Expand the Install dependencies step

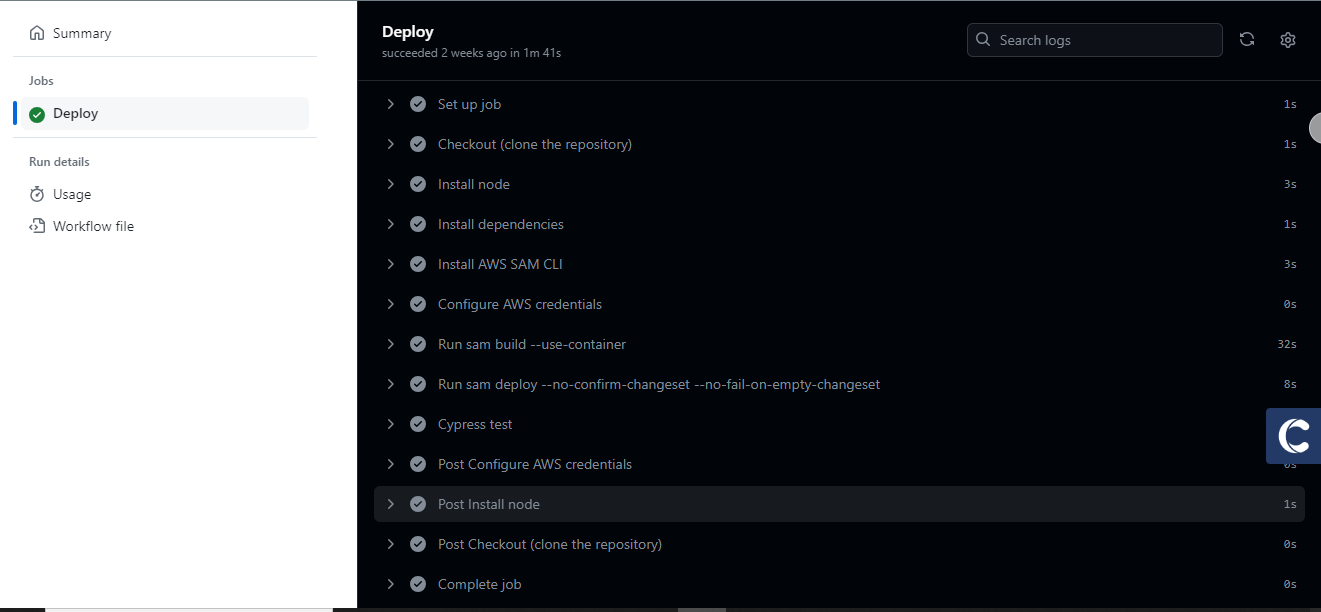[391, 224]
